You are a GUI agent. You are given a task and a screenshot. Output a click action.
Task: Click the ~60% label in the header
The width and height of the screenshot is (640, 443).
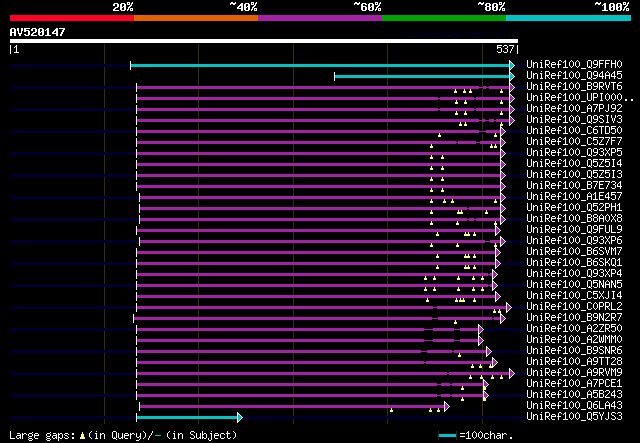coord(367,7)
